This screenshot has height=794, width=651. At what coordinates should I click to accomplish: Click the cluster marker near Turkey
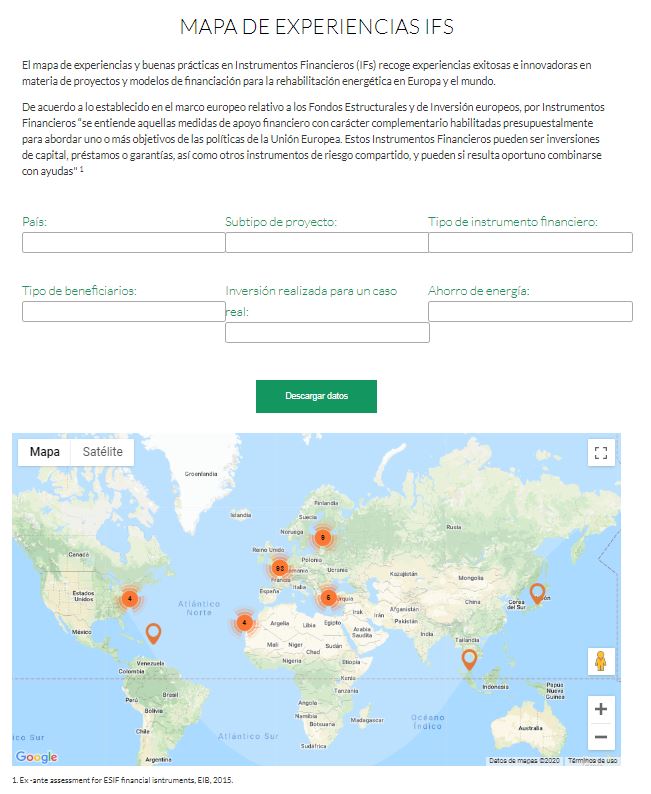point(328,597)
